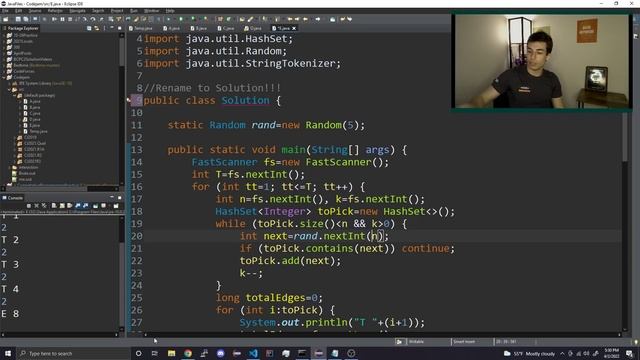640x360 pixels.
Task: Expand the JRE System Library node
Action: (9, 83)
